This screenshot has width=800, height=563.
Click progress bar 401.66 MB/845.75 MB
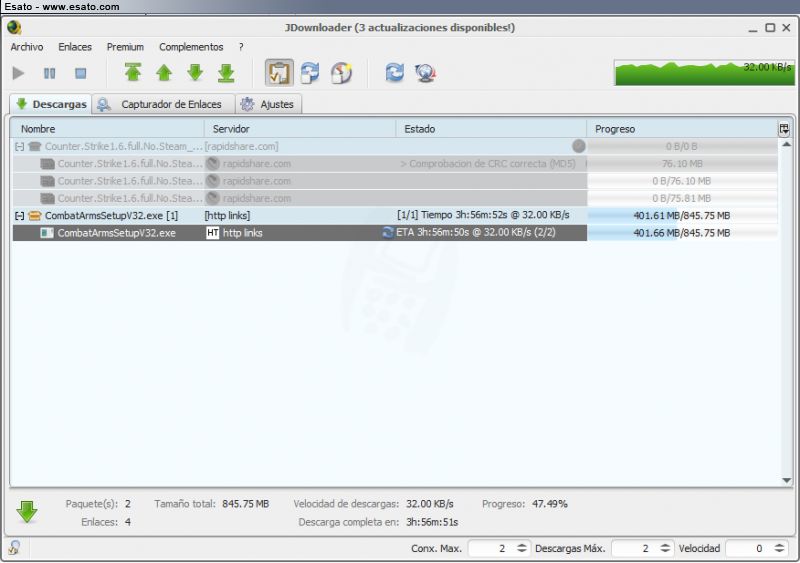[x=682, y=233]
